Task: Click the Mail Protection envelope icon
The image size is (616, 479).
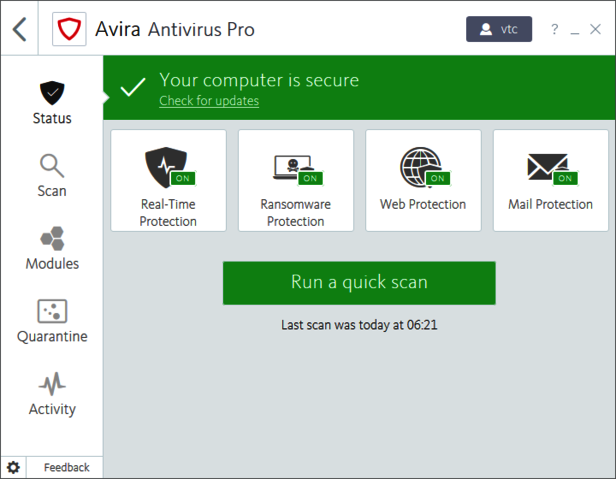Action: point(546,166)
